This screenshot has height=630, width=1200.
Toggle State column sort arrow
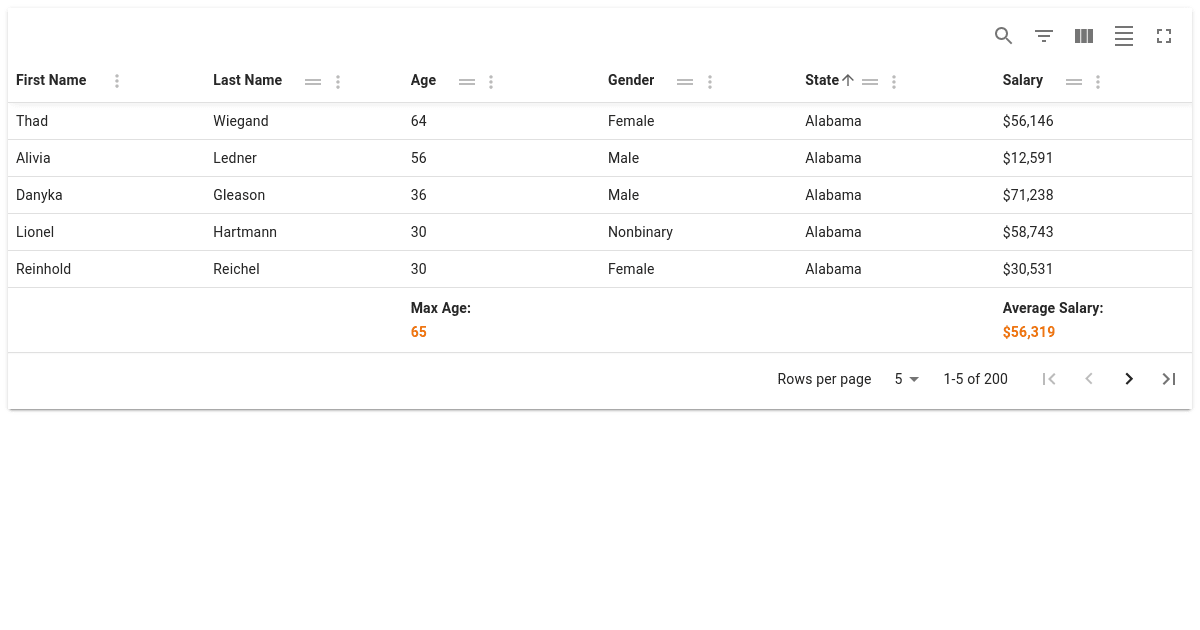[x=848, y=80]
